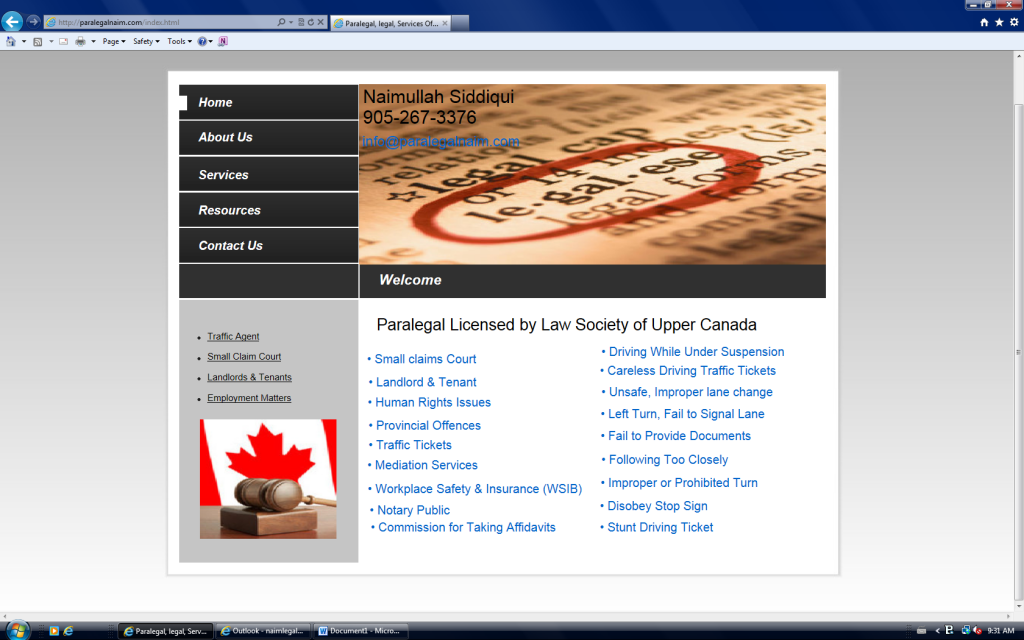Open the gear Tools icon at top right

[1014, 22]
